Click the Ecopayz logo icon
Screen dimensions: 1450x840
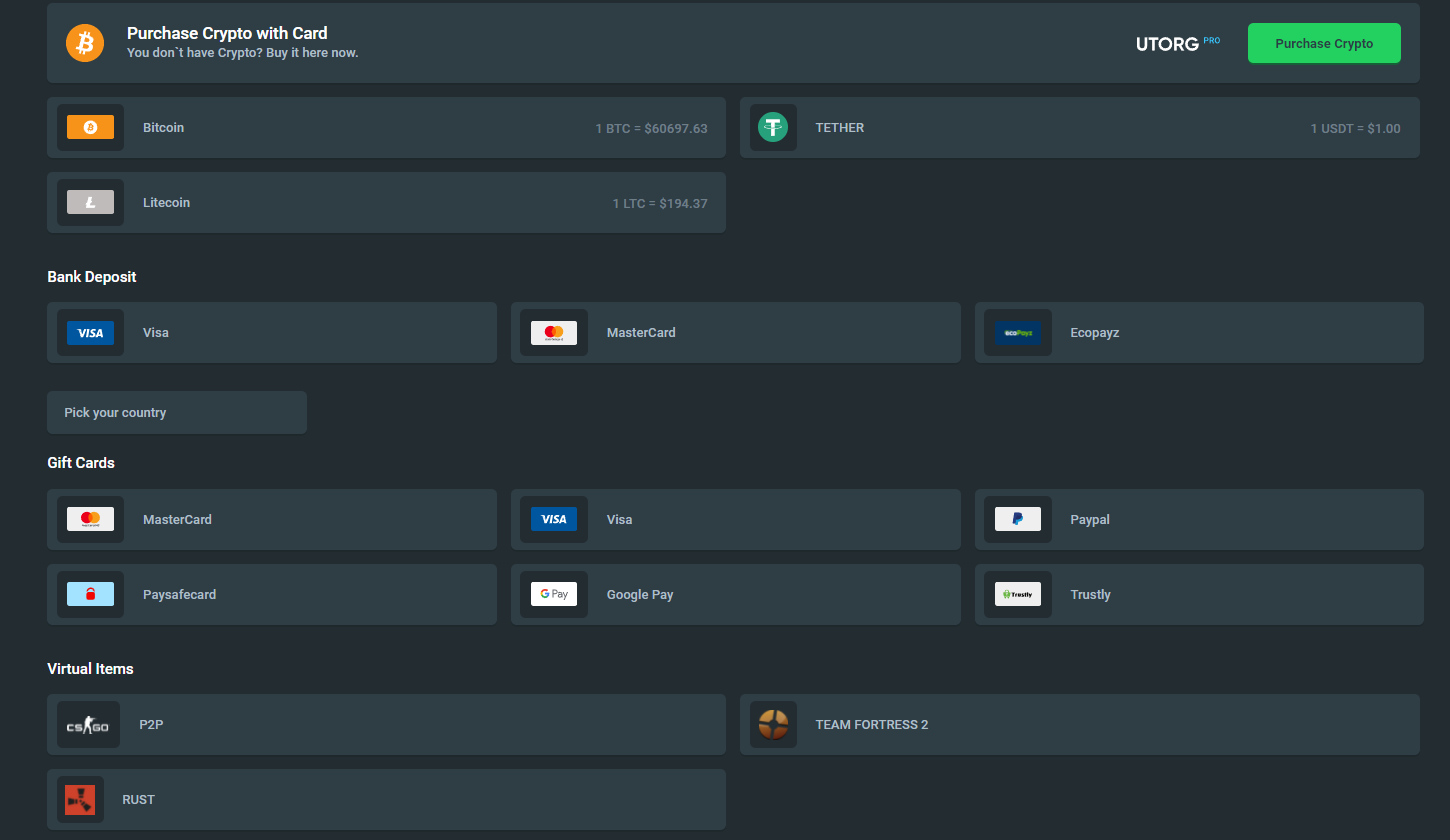[1018, 333]
